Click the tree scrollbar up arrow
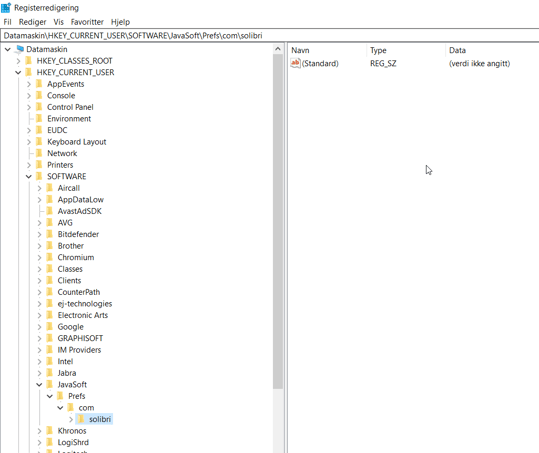The width and height of the screenshot is (539, 453). [278, 49]
